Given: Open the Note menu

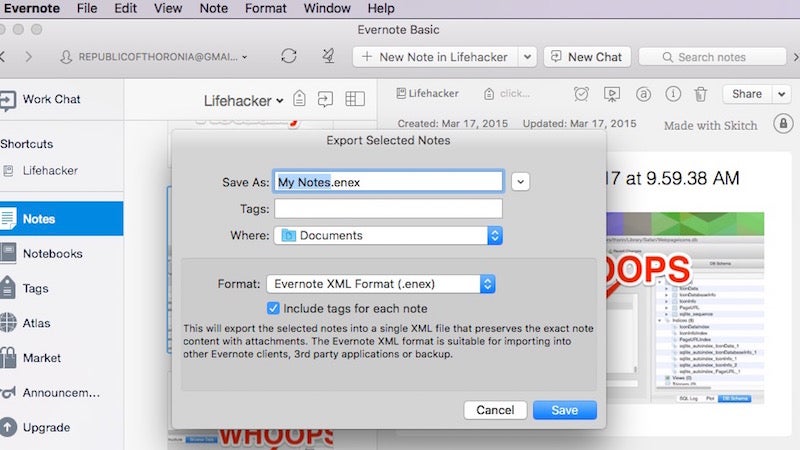Looking at the screenshot, I should tap(213, 8).
